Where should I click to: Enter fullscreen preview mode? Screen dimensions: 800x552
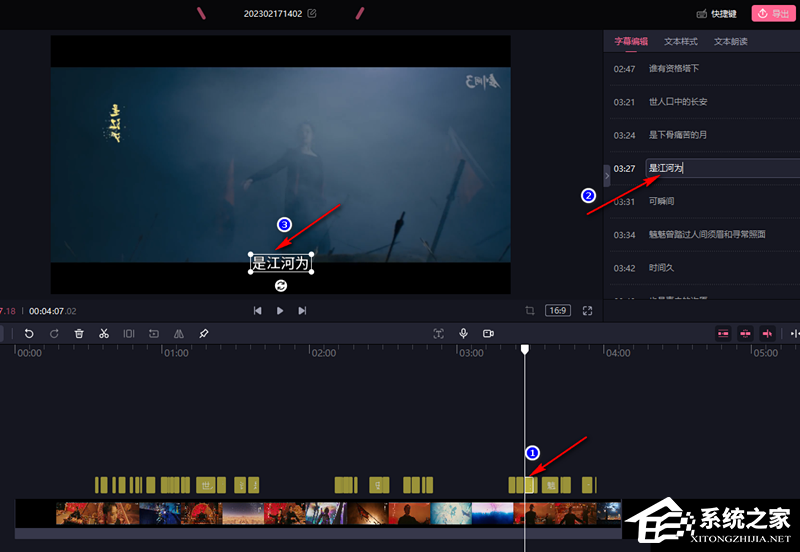click(x=587, y=311)
